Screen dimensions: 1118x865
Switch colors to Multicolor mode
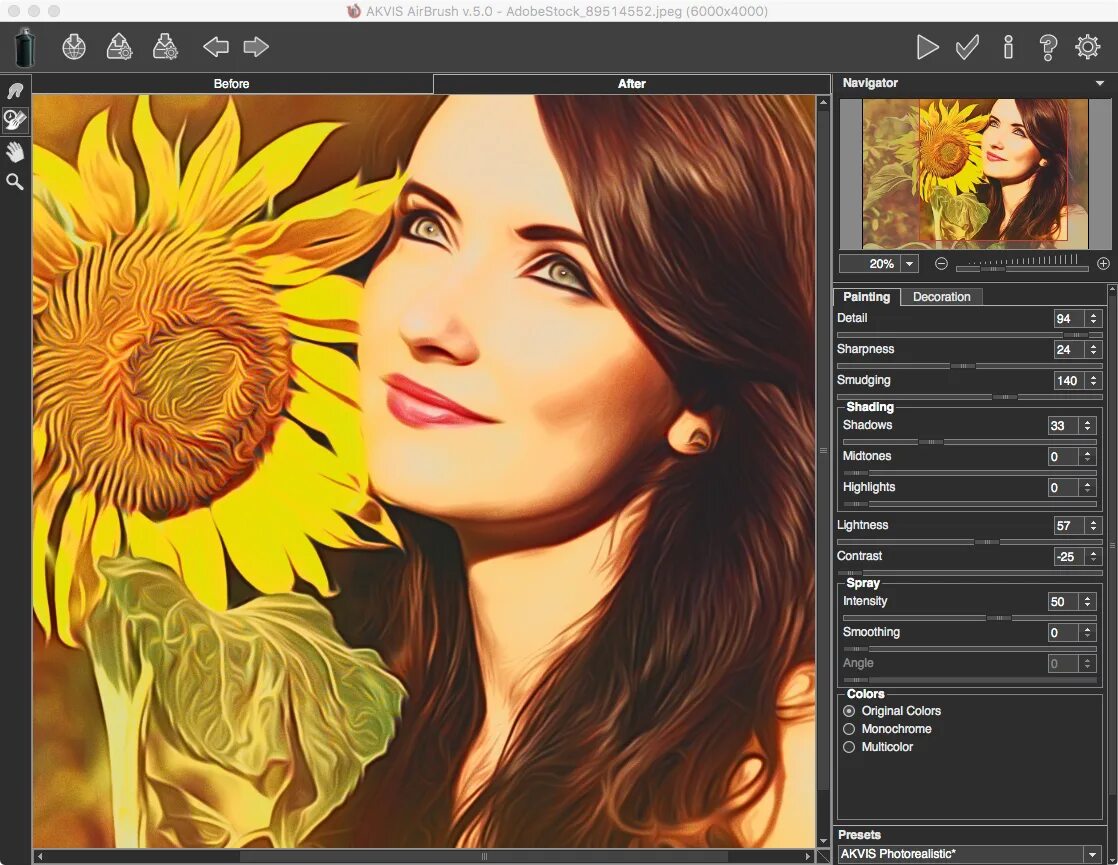(x=849, y=747)
